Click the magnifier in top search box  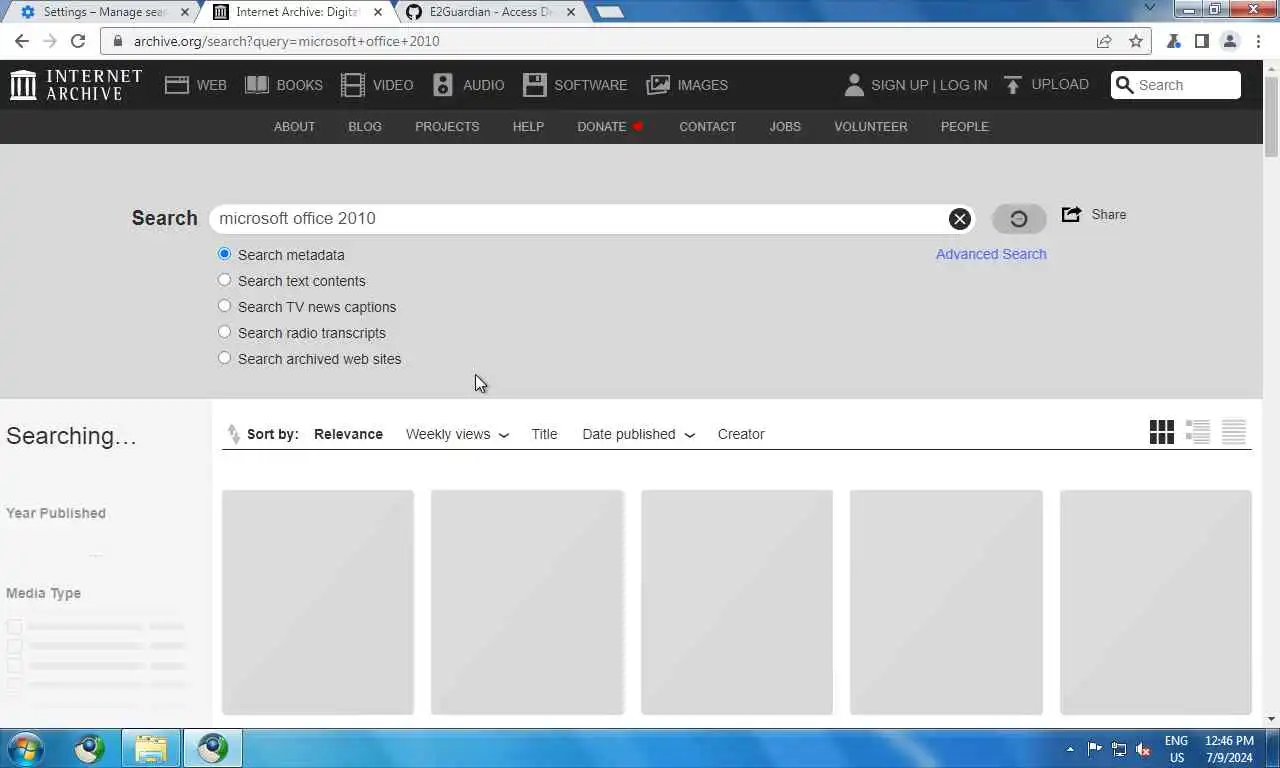[x=1125, y=85]
